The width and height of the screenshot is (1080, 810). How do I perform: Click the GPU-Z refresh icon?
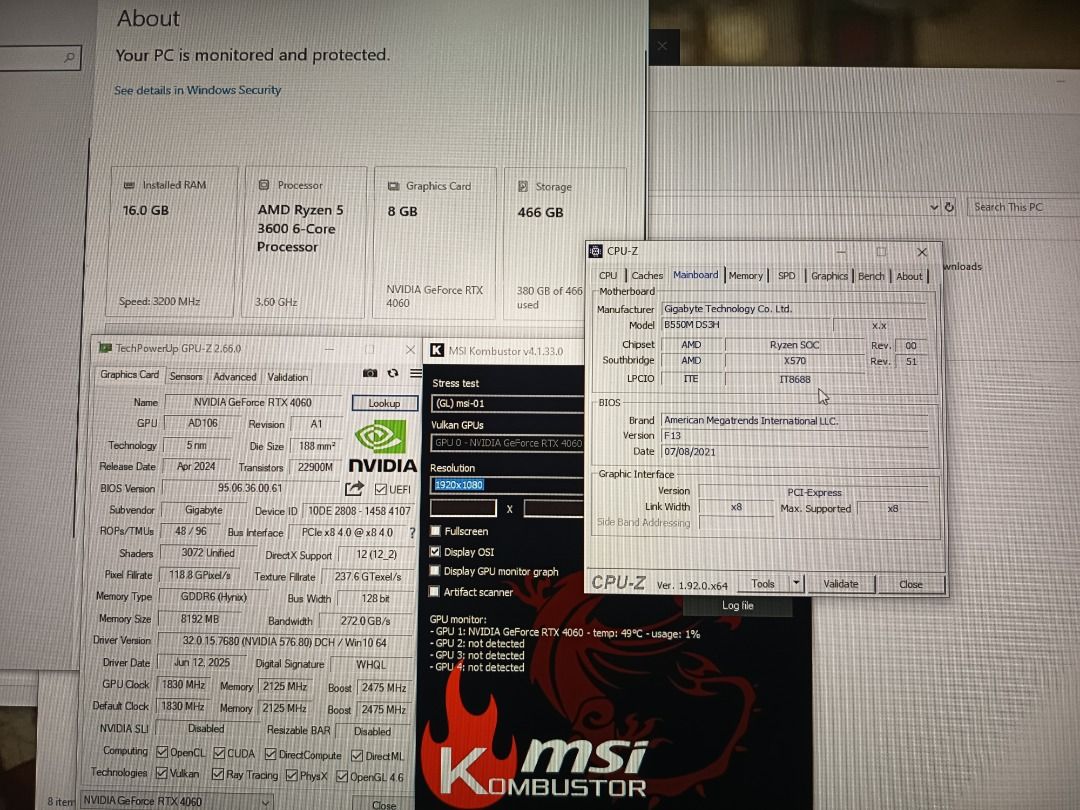tap(393, 373)
